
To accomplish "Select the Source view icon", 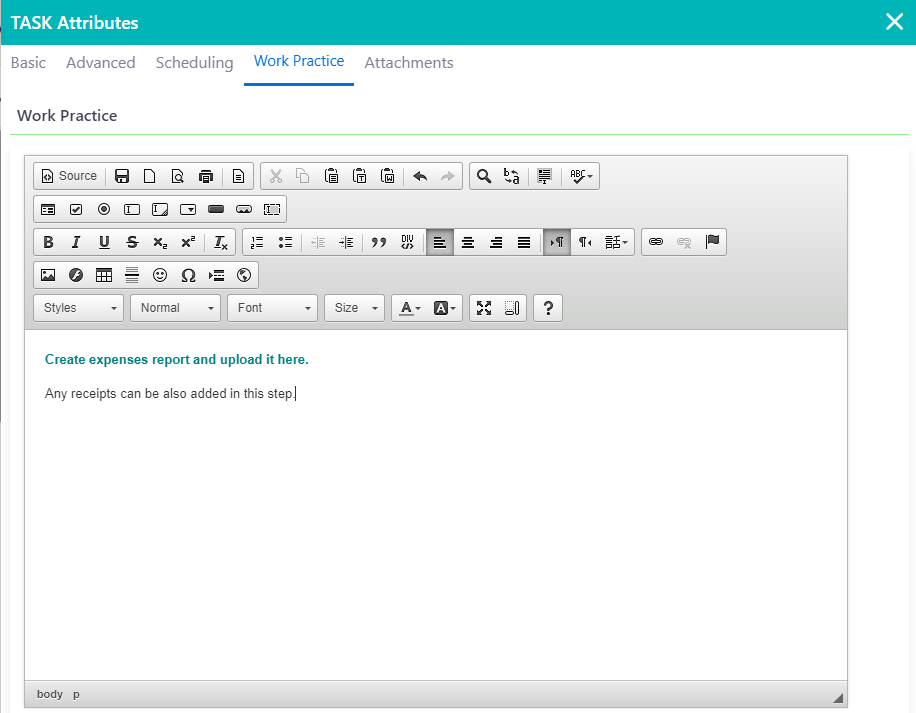I will click(x=68, y=175).
